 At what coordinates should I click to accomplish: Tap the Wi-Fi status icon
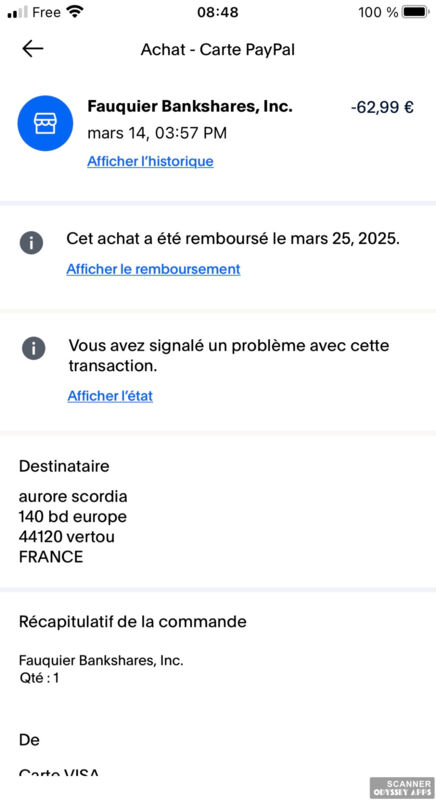click(74, 12)
